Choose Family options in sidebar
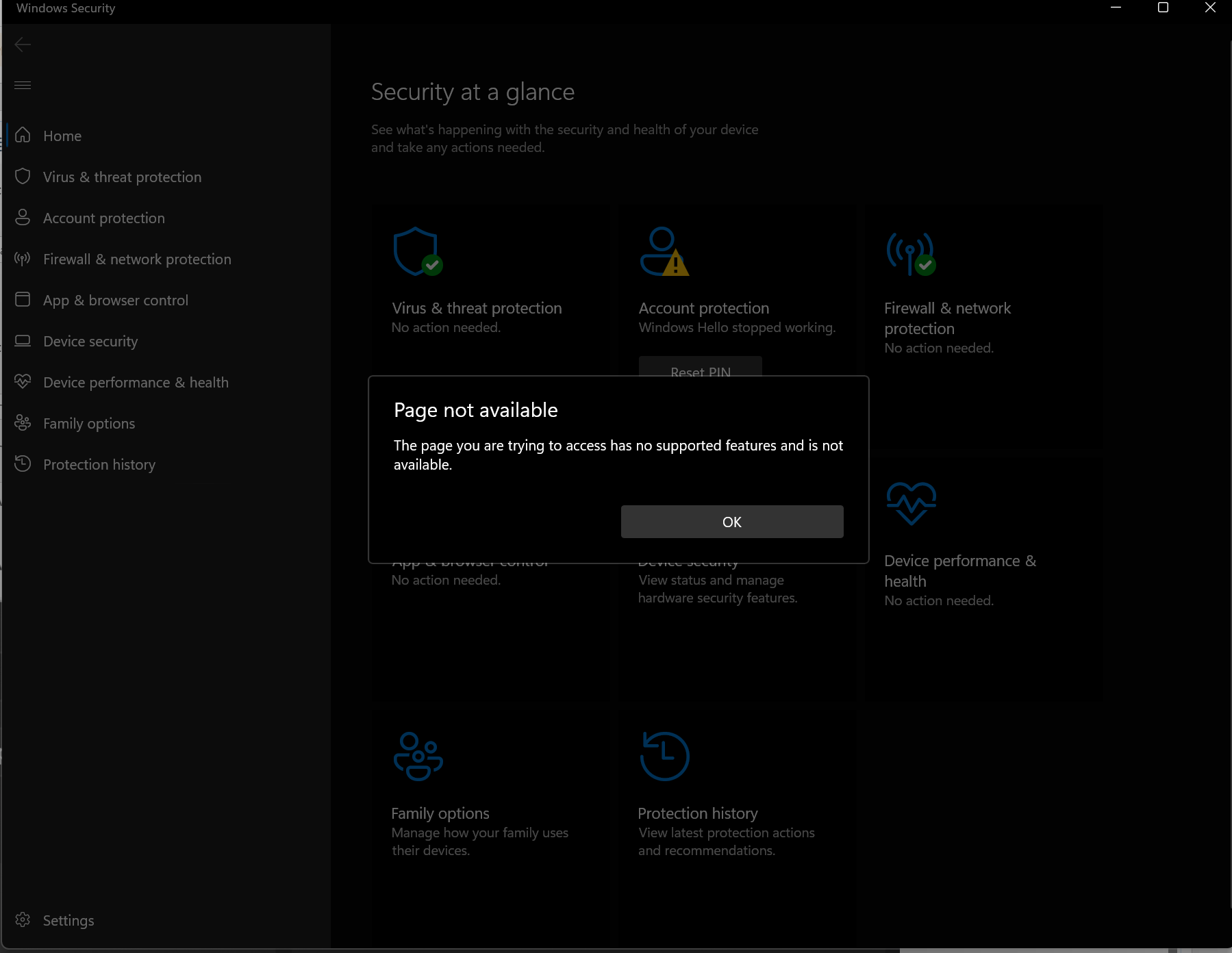 pos(89,423)
